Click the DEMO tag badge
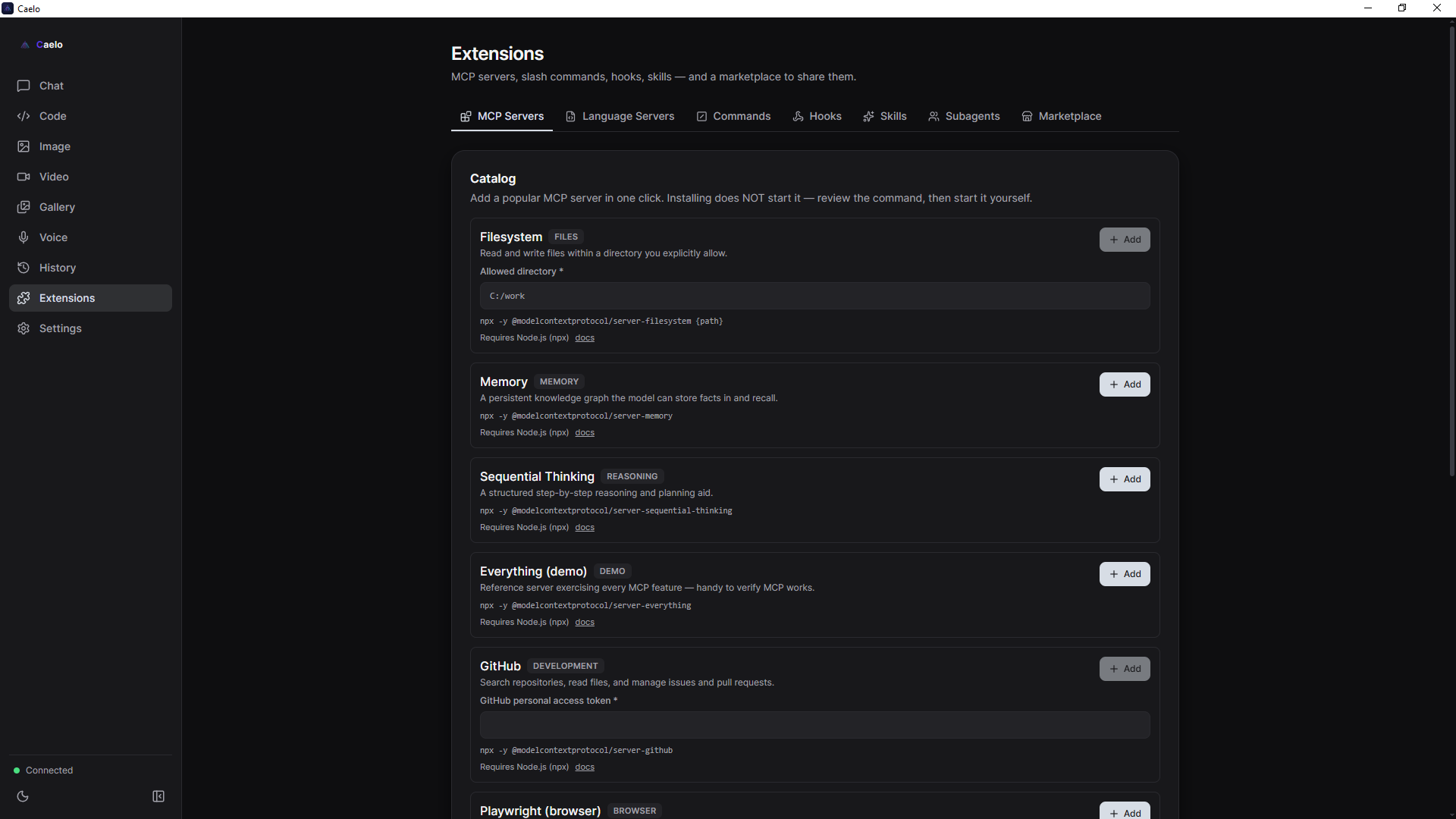This screenshot has height=819, width=1456. [612, 571]
